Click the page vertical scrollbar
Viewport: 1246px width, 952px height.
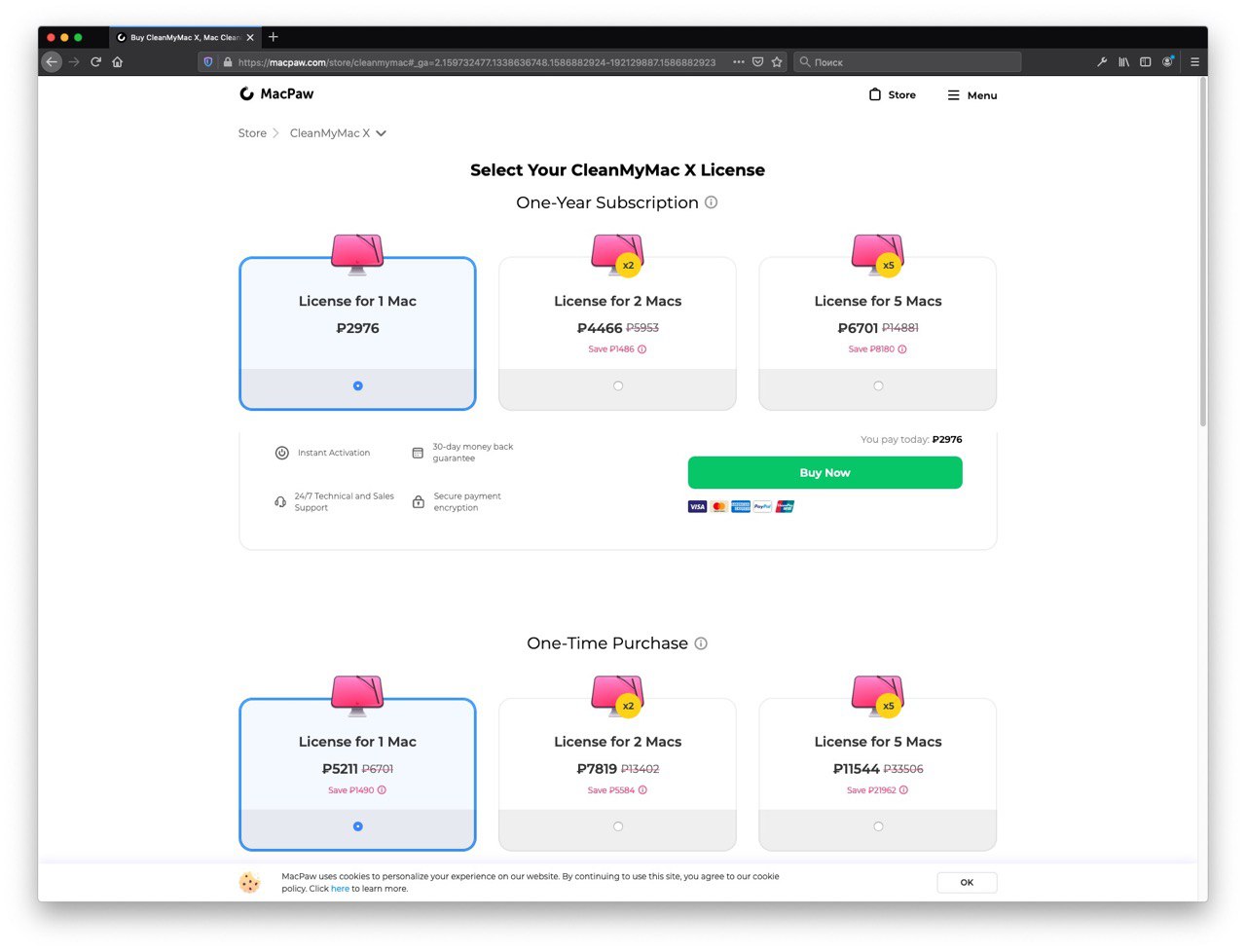tap(1203, 253)
